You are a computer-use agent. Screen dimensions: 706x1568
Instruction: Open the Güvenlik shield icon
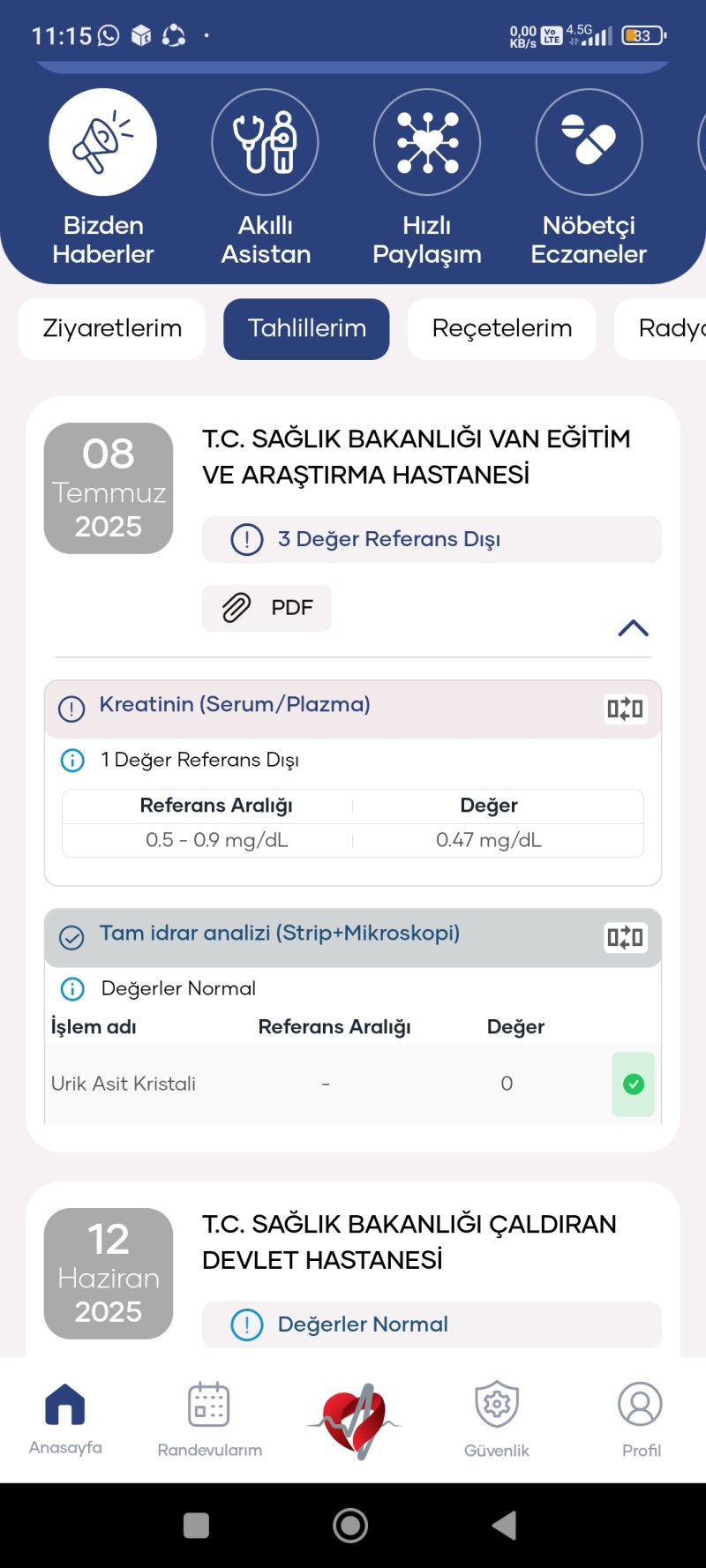pos(497,1404)
